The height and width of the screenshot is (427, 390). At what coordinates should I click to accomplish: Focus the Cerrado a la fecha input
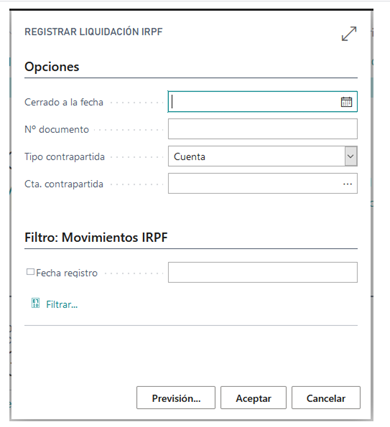(263, 102)
